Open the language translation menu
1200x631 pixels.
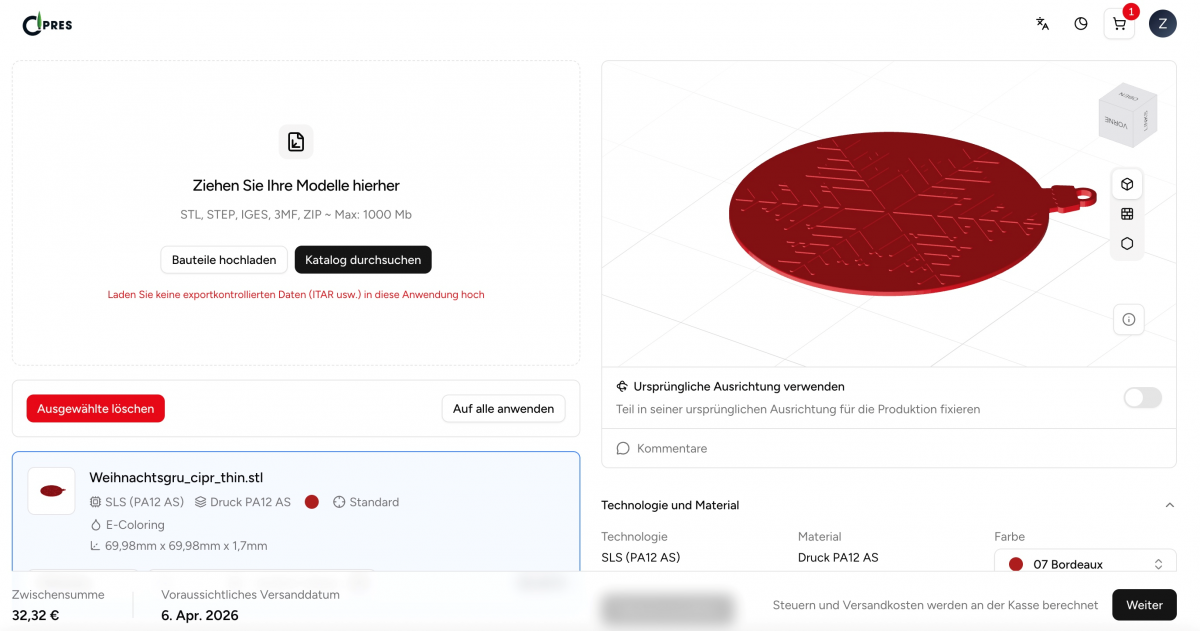click(x=1042, y=24)
